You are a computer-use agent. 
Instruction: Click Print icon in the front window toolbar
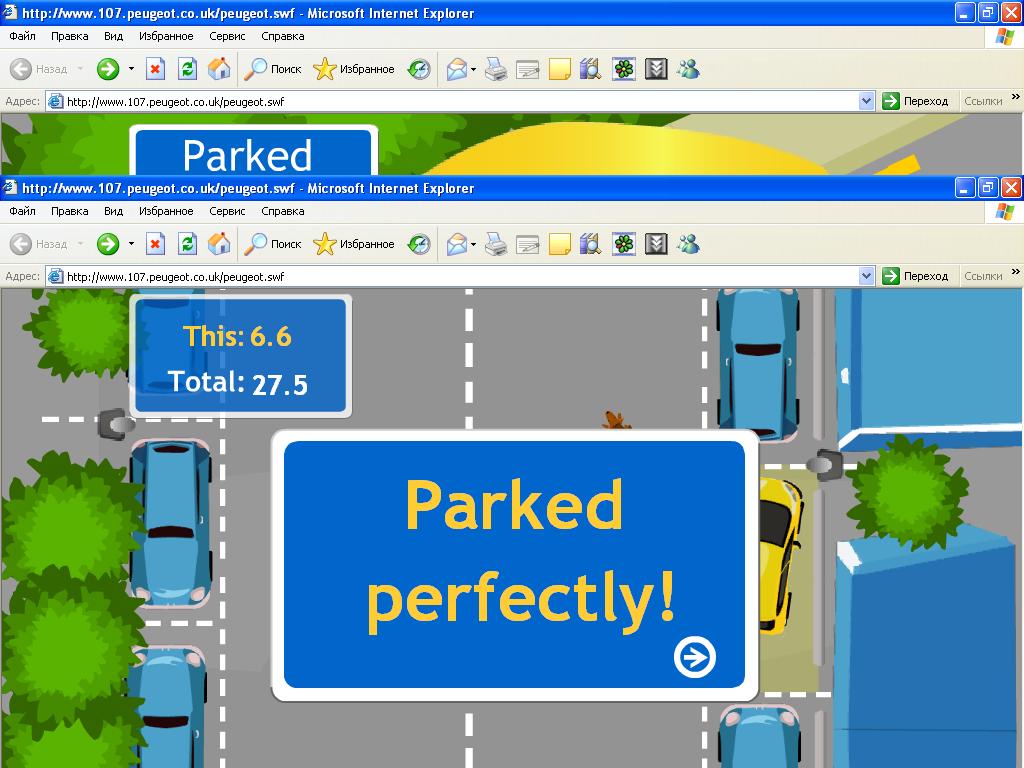496,244
